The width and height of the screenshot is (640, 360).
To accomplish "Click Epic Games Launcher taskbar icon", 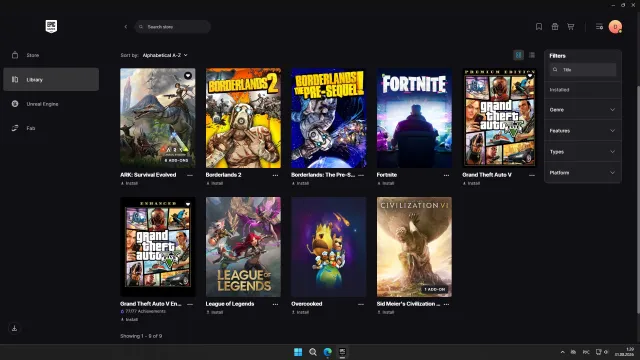I will pyautogui.click(x=342, y=352).
